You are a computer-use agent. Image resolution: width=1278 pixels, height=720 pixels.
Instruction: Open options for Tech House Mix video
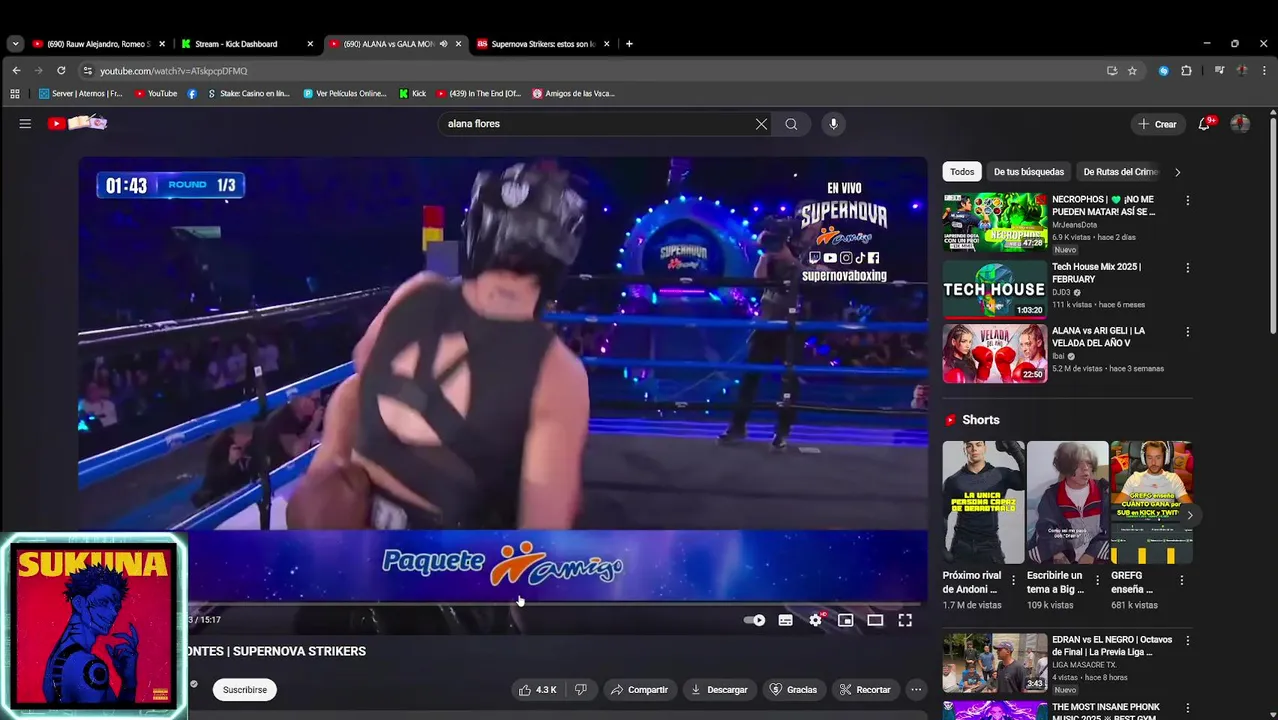[x=1188, y=268]
